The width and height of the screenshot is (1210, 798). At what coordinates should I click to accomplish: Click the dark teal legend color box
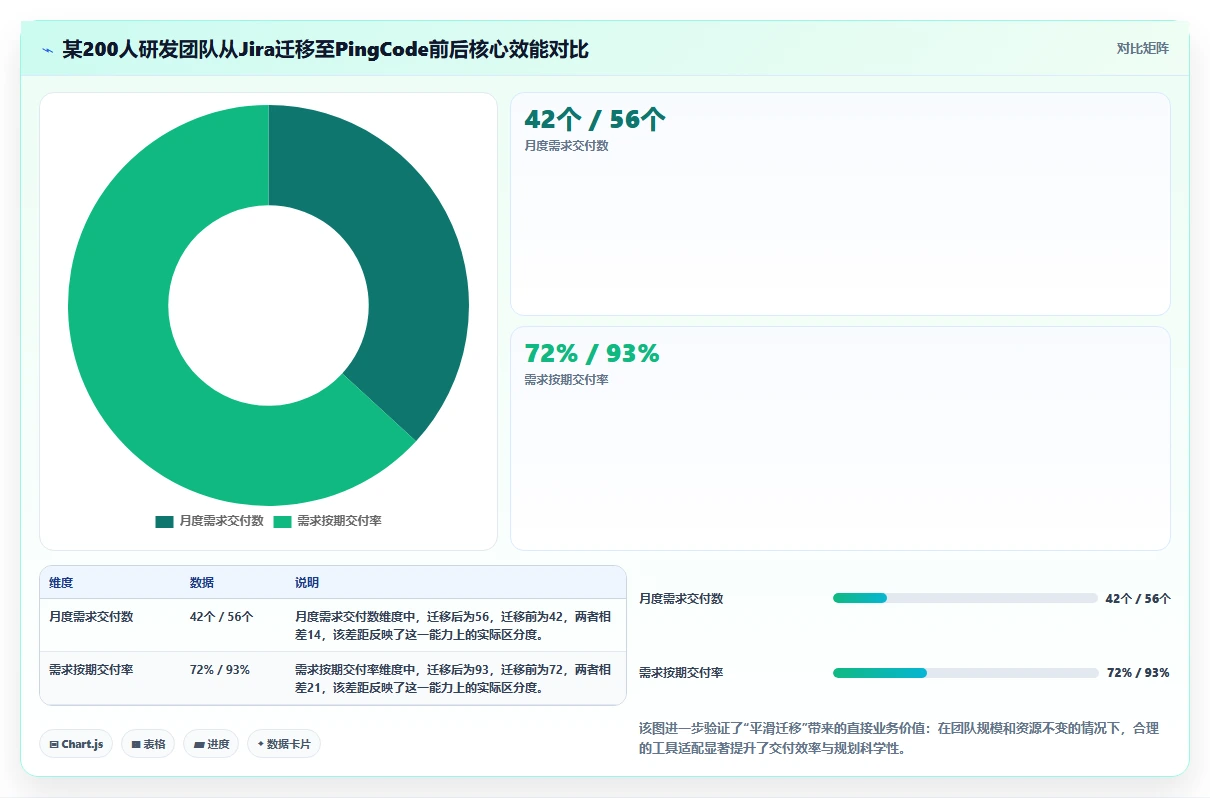pyautogui.click(x=164, y=521)
